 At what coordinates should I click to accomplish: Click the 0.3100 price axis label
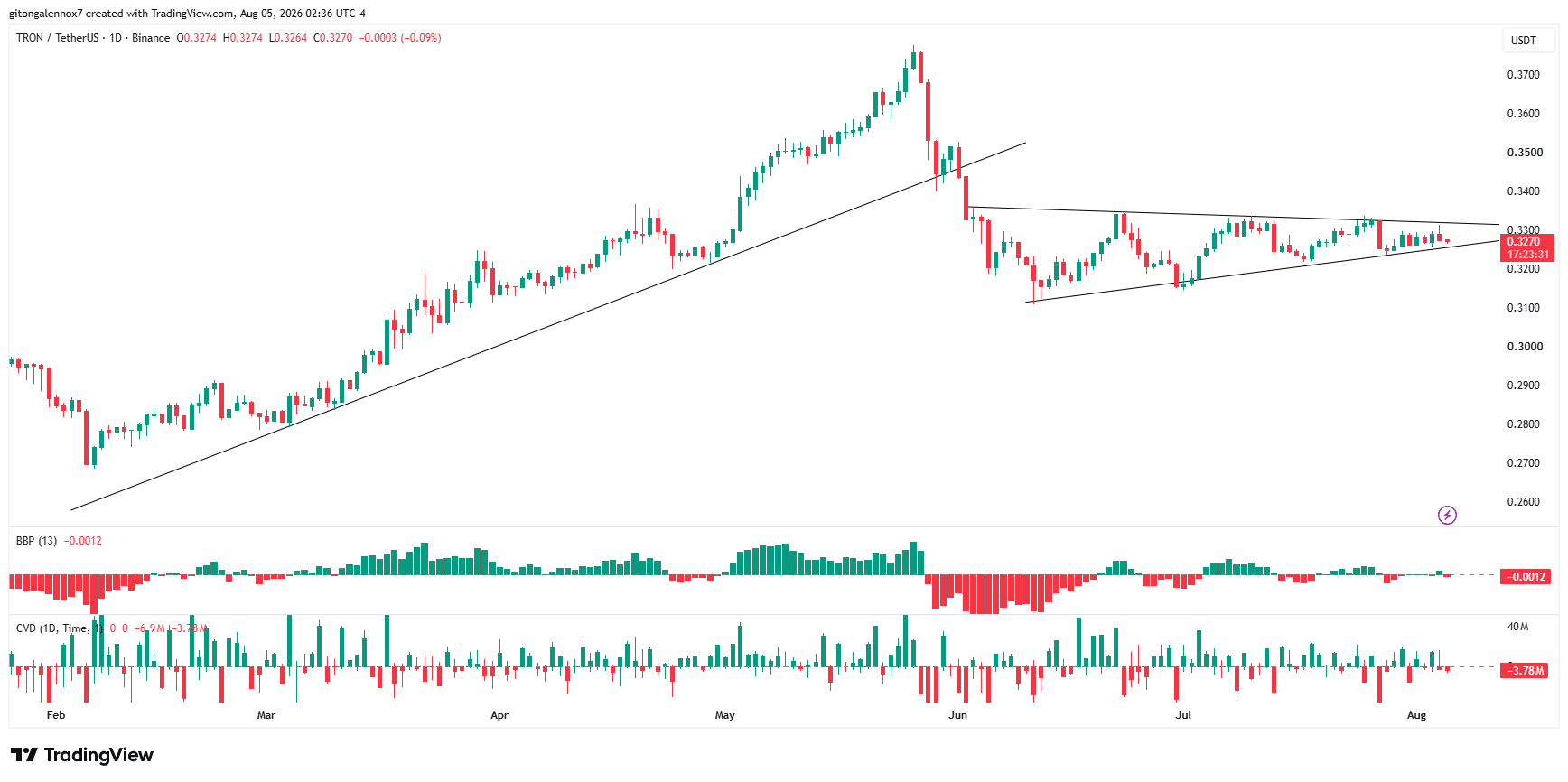(1523, 308)
